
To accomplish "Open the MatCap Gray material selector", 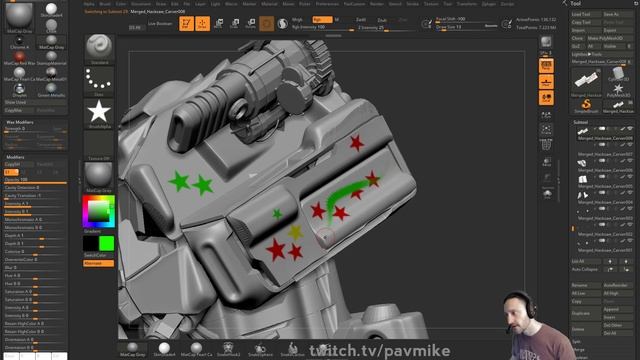I will click(99, 177).
